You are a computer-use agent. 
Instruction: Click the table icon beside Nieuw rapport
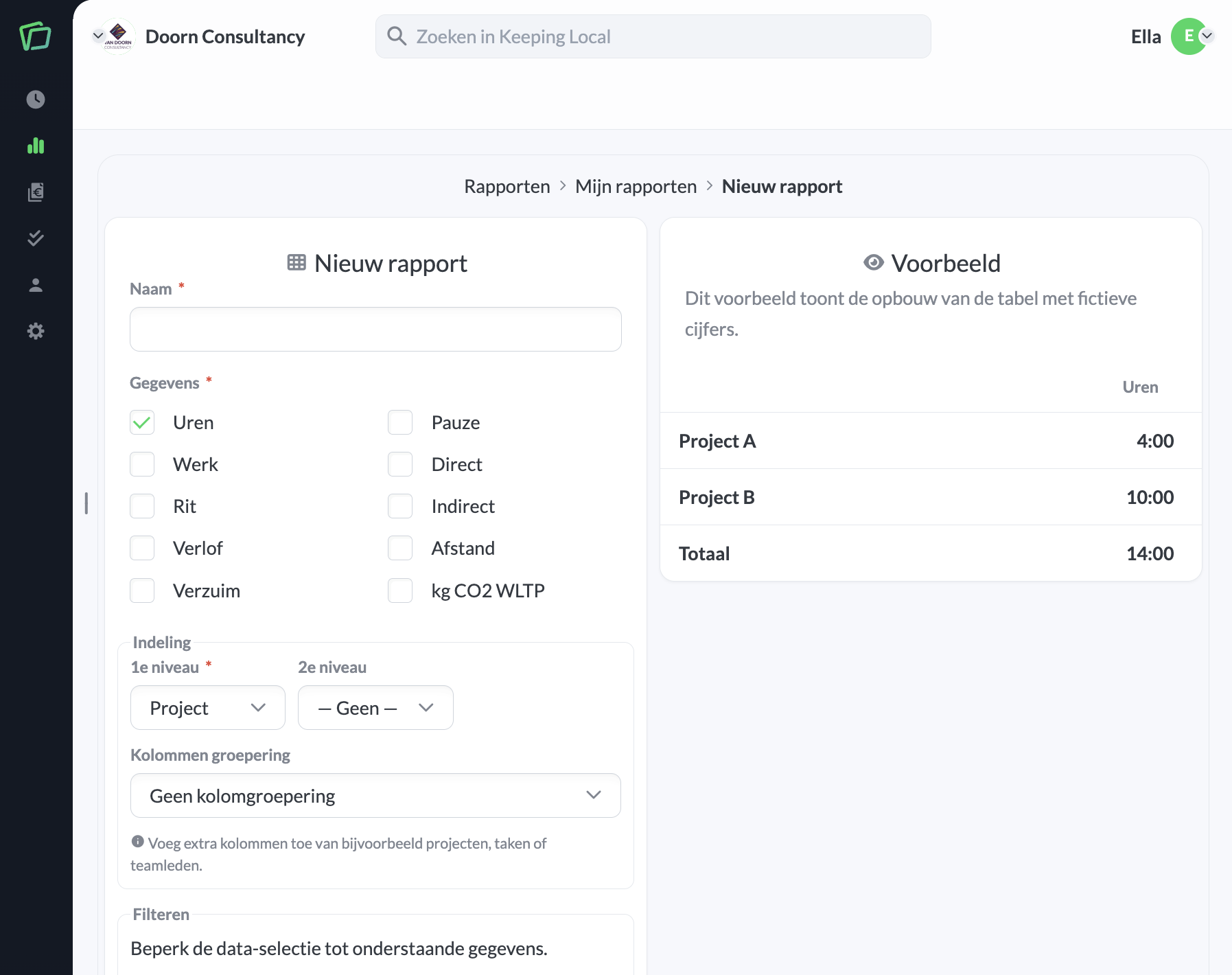pos(297,262)
